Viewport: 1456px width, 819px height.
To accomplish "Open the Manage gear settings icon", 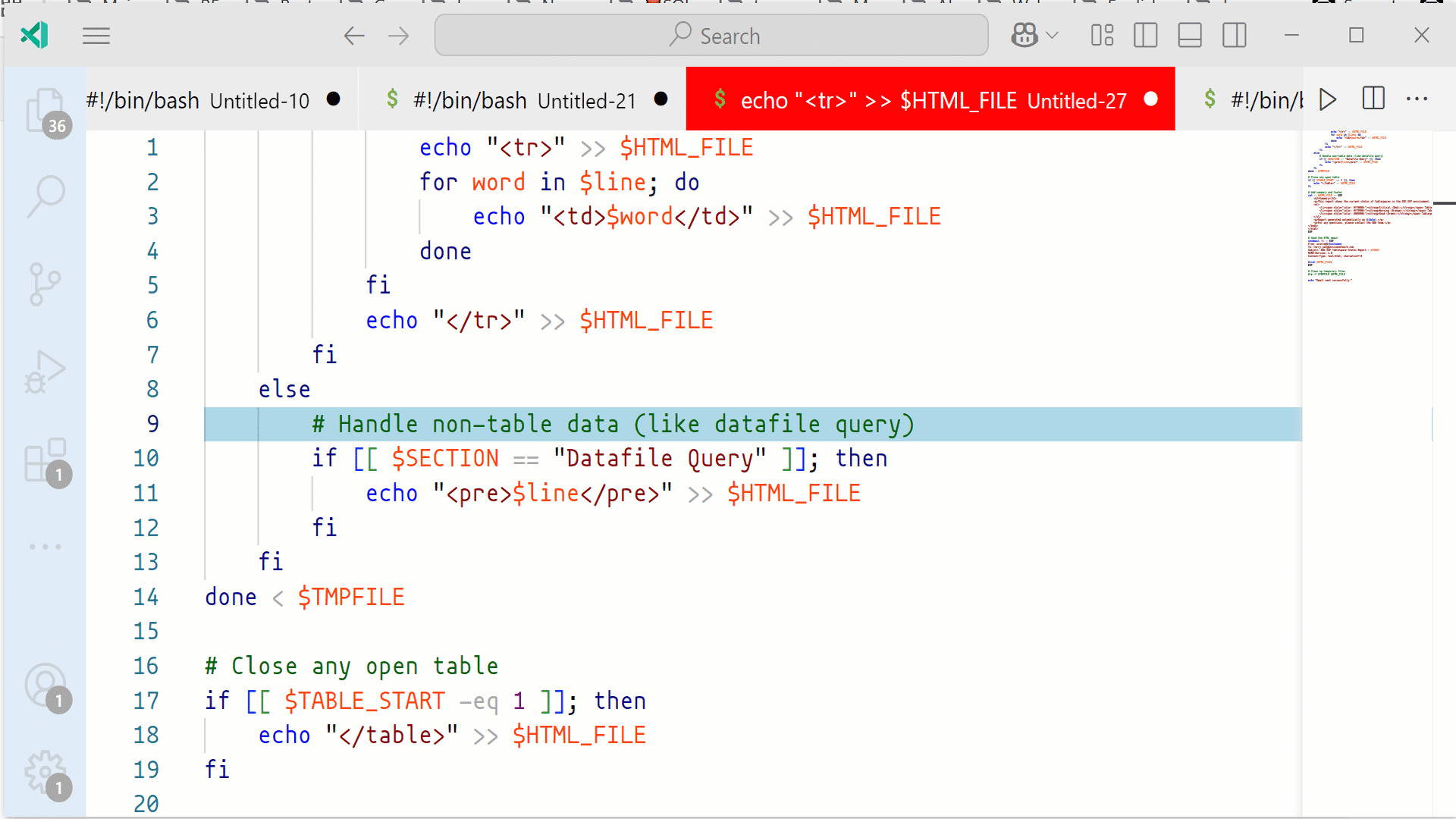I will click(x=45, y=772).
